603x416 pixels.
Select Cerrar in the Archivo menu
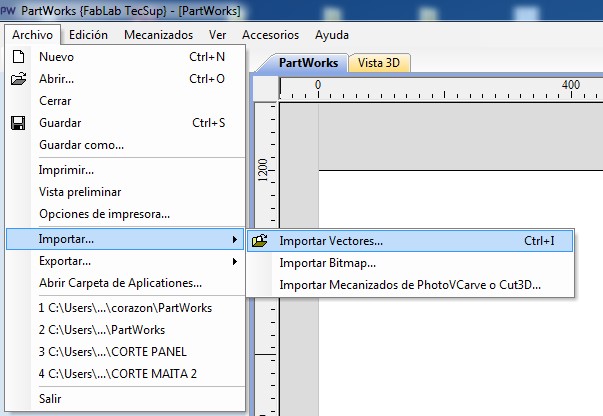point(125,101)
